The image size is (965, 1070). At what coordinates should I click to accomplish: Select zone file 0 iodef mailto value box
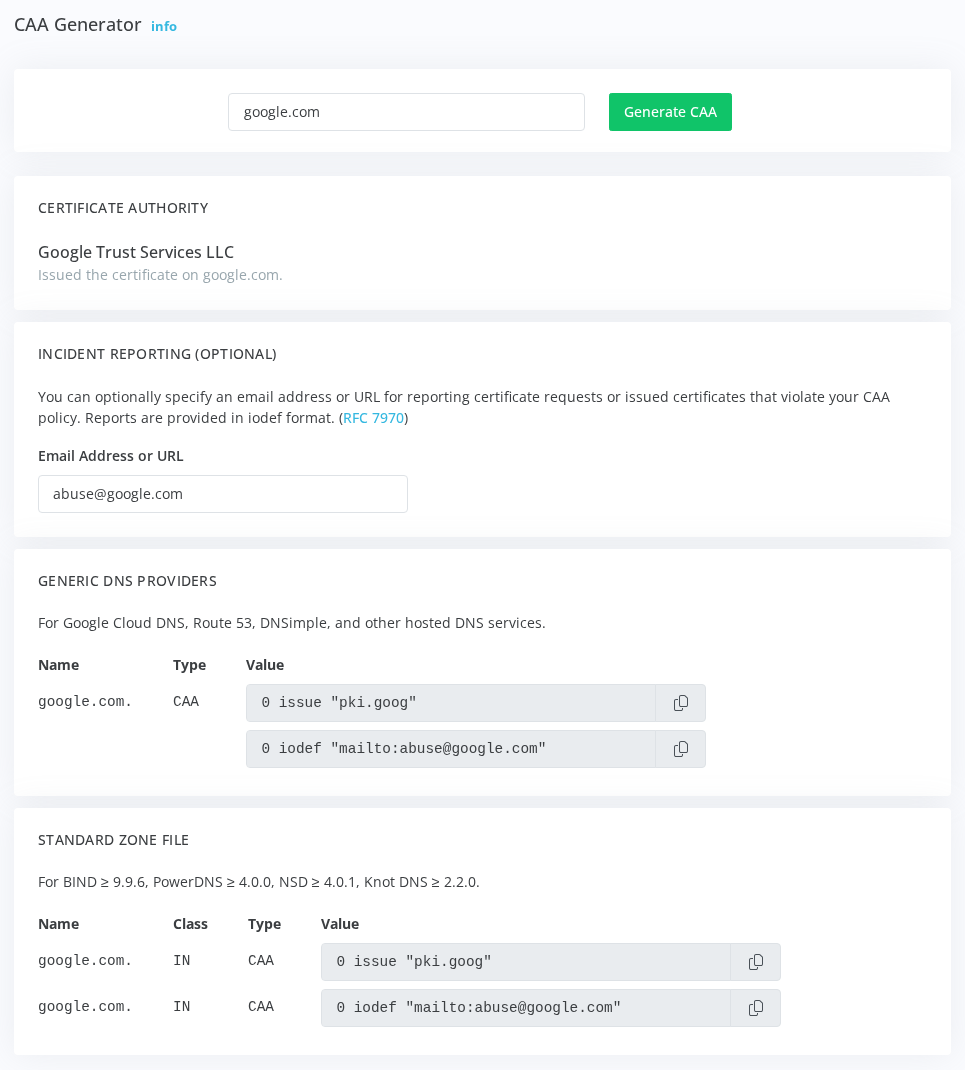click(525, 1009)
